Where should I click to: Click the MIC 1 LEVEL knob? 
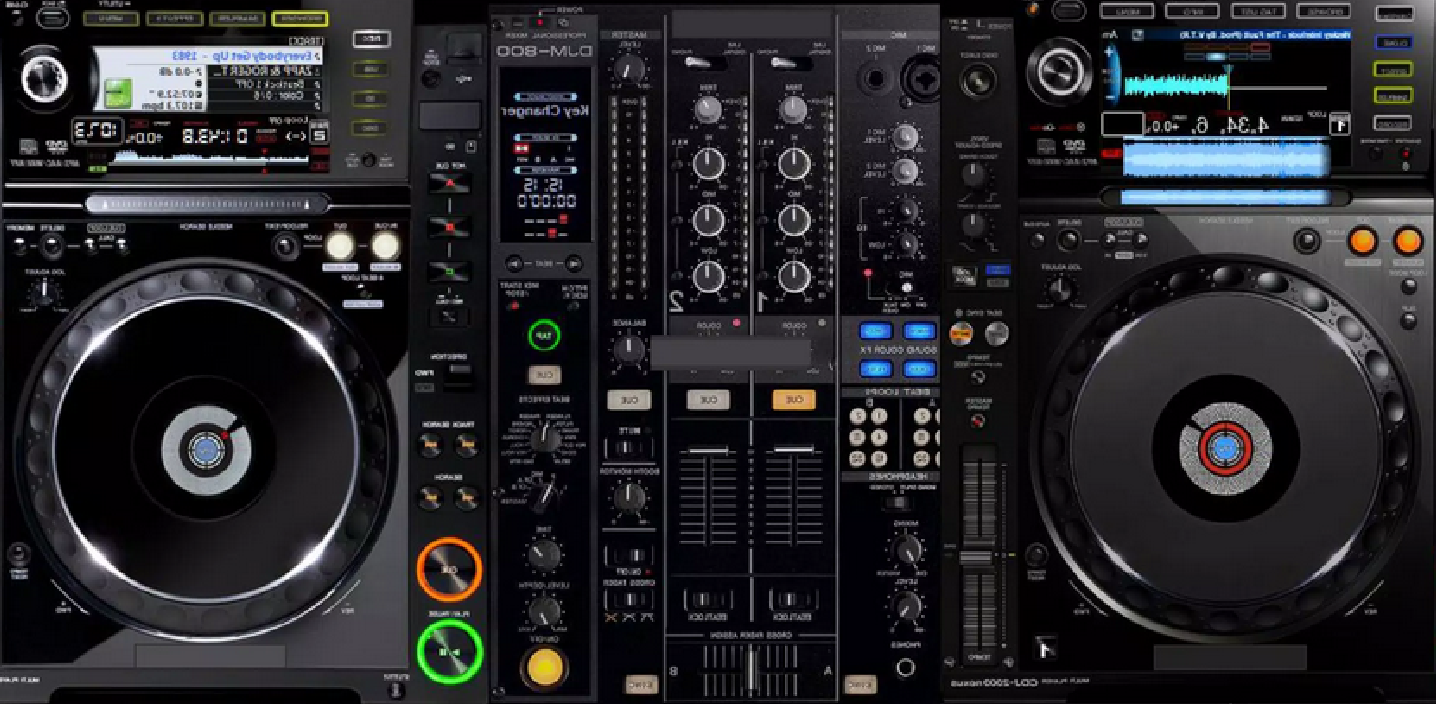coord(904,135)
